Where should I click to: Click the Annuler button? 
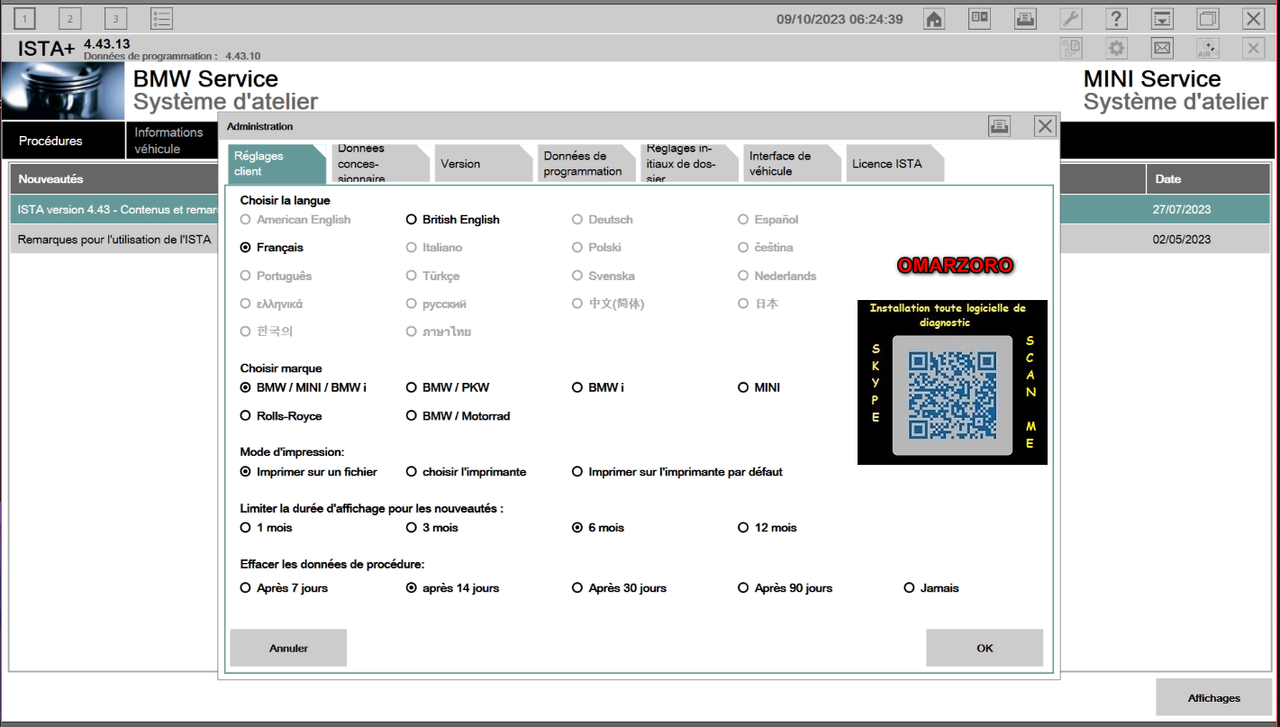(x=288, y=648)
